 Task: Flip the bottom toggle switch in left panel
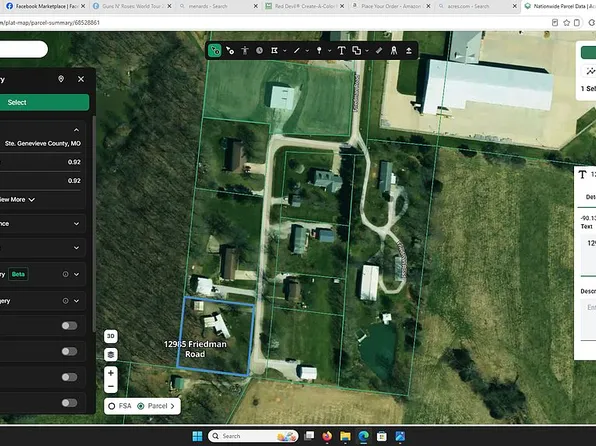(x=70, y=403)
